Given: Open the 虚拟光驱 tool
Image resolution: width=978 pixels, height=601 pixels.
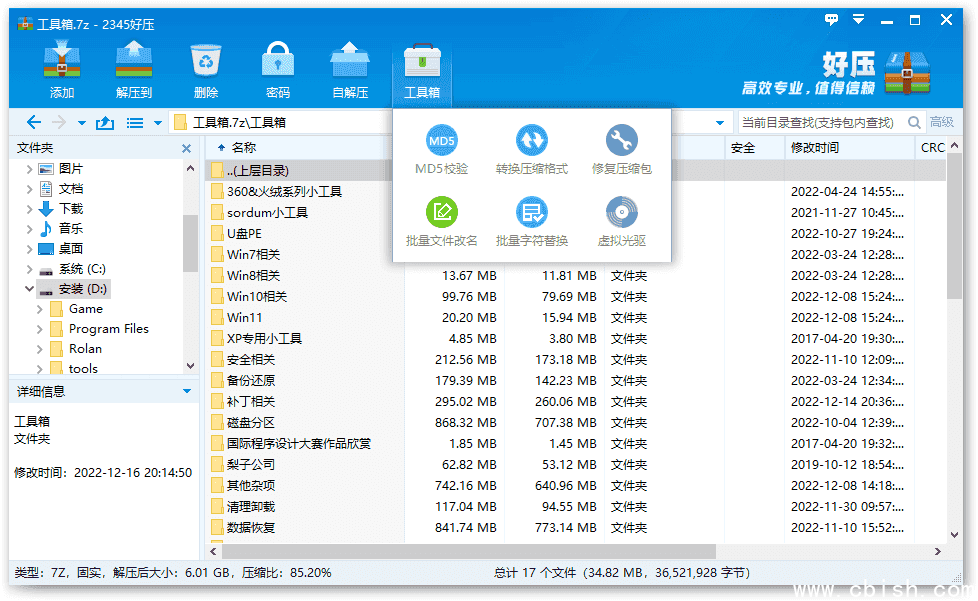Looking at the screenshot, I should [x=621, y=220].
